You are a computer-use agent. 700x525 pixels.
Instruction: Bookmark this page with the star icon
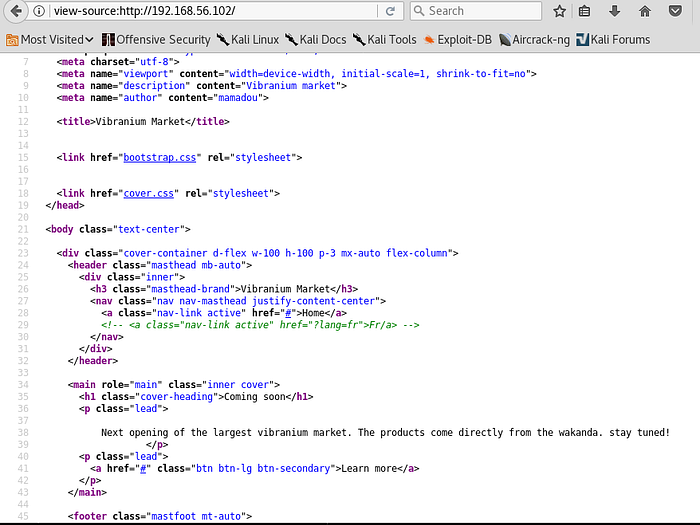point(559,11)
